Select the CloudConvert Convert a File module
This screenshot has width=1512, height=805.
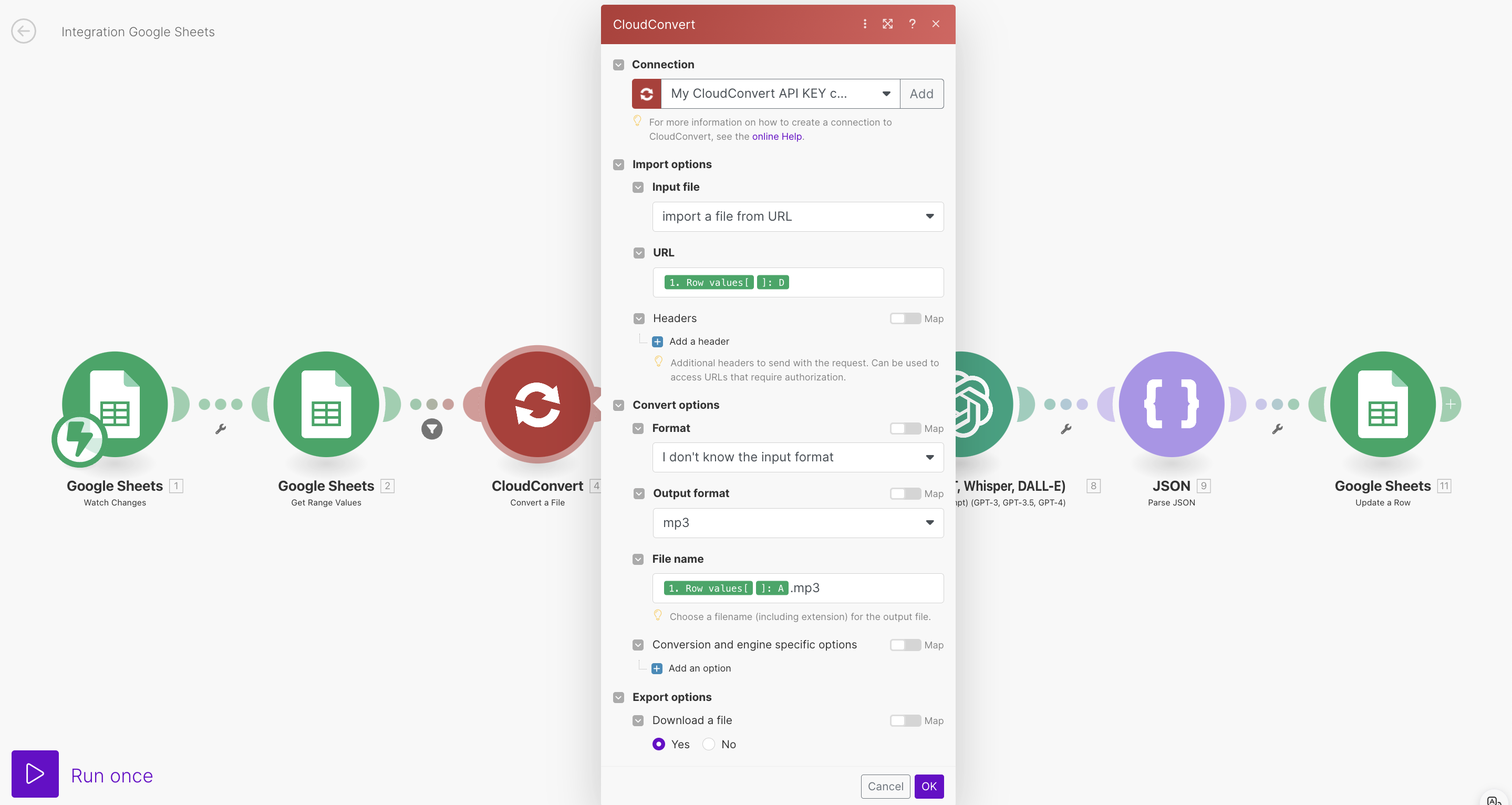click(x=537, y=404)
